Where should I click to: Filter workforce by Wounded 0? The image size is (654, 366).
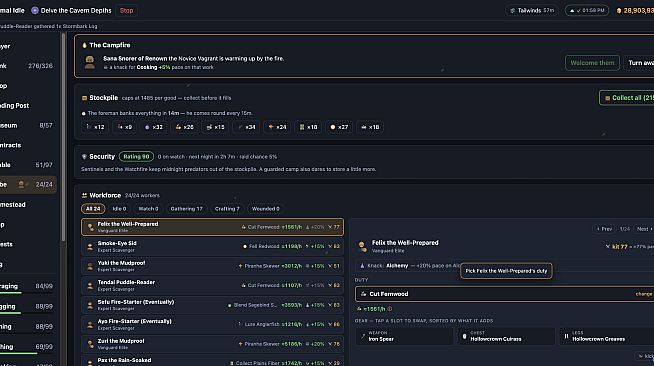[x=265, y=209]
